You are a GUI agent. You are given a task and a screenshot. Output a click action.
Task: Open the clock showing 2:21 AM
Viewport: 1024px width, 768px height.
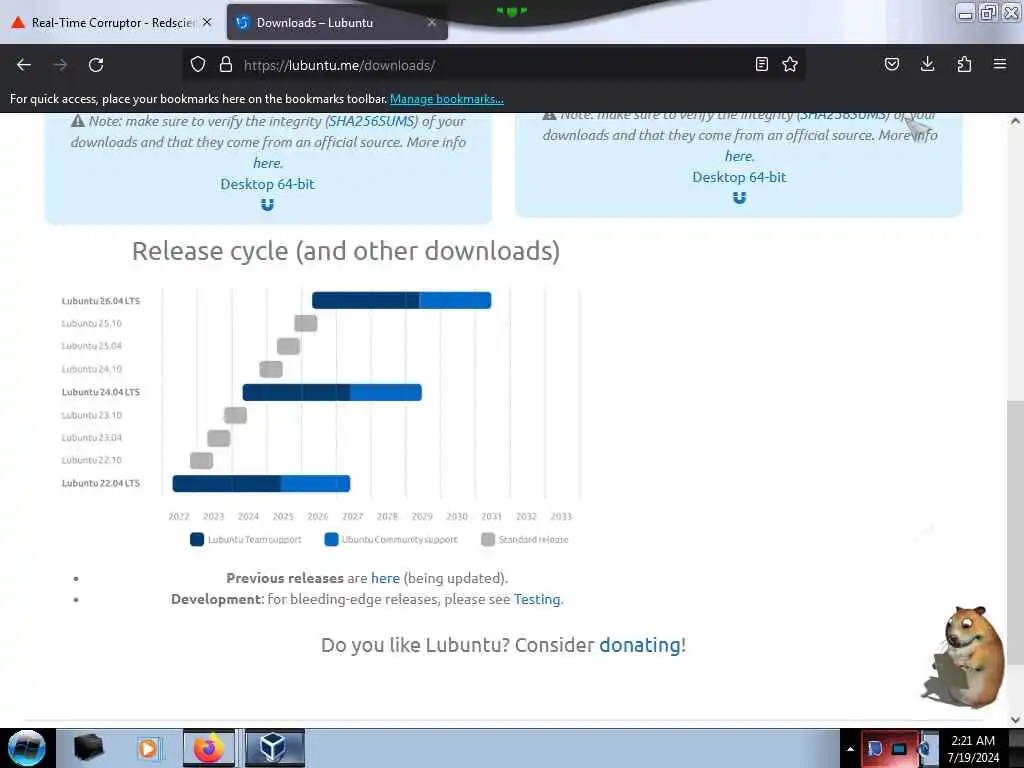tap(973, 749)
